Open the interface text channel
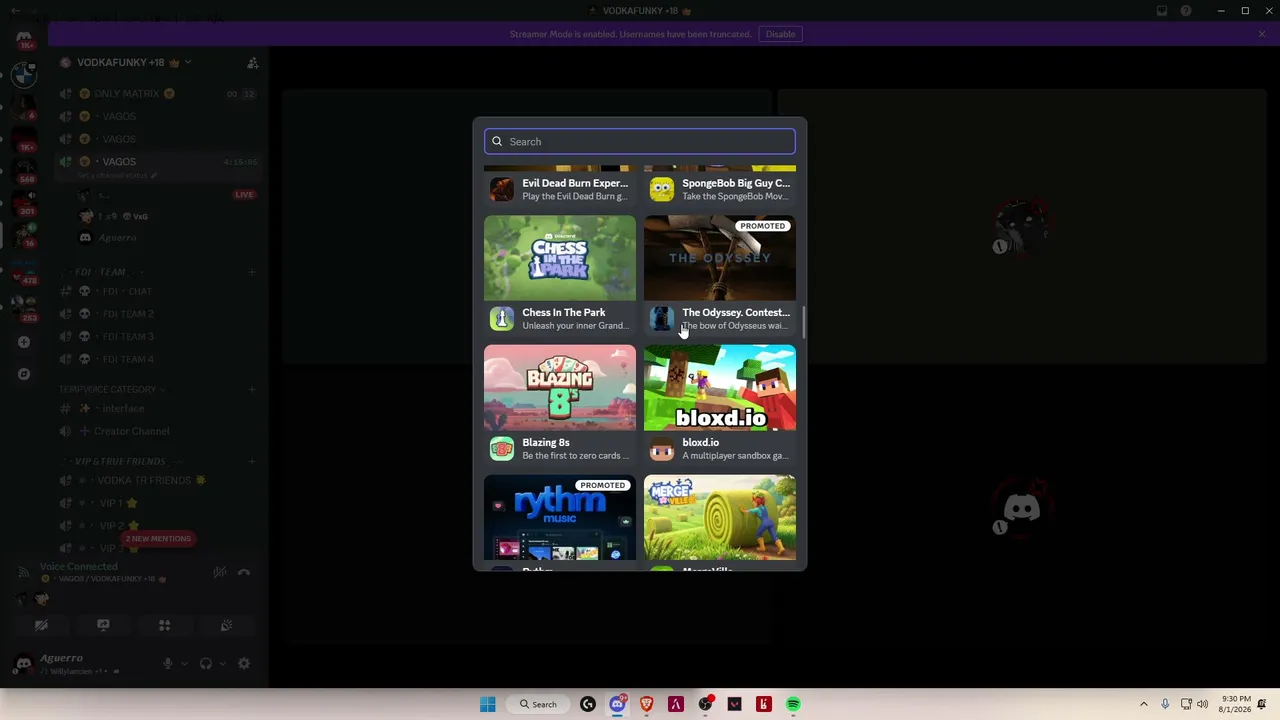The width and height of the screenshot is (1280, 720). (x=159, y=409)
